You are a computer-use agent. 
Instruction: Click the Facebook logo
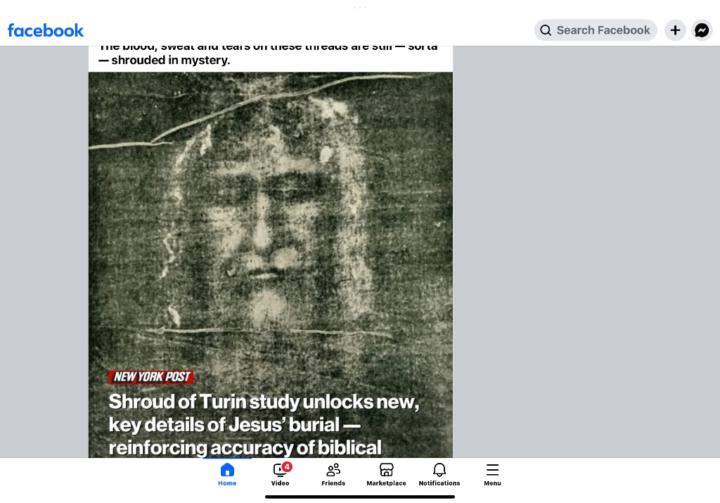click(x=45, y=30)
